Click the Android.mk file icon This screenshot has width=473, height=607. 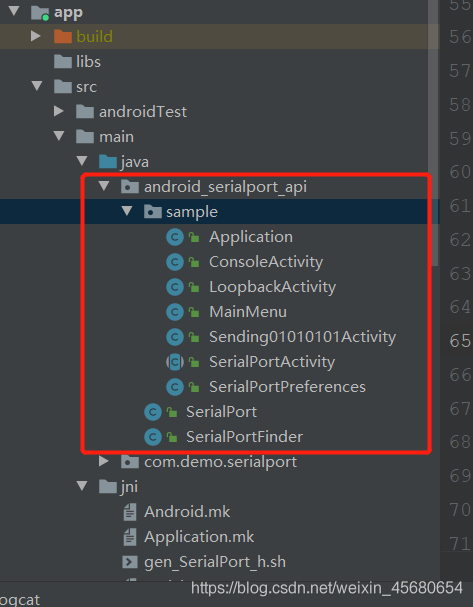click(x=130, y=512)
